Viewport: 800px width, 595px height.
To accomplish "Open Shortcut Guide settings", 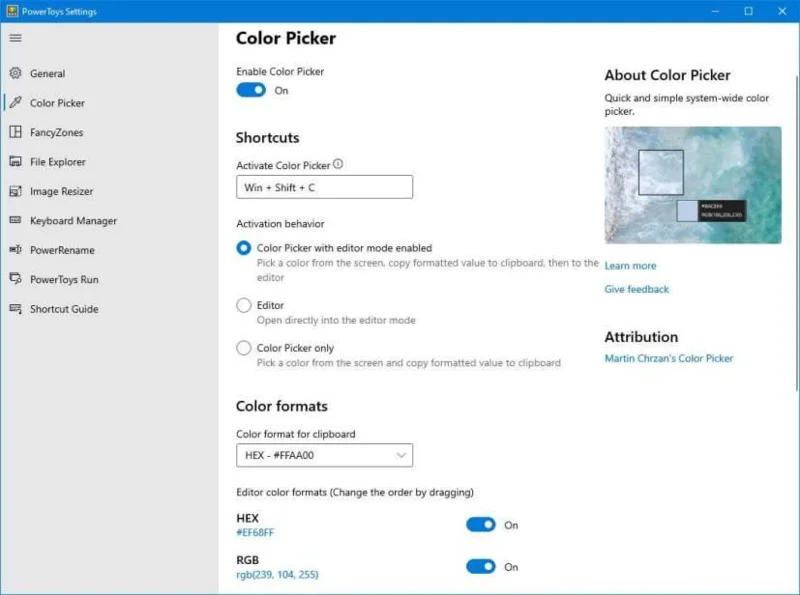I will point(64,309).
